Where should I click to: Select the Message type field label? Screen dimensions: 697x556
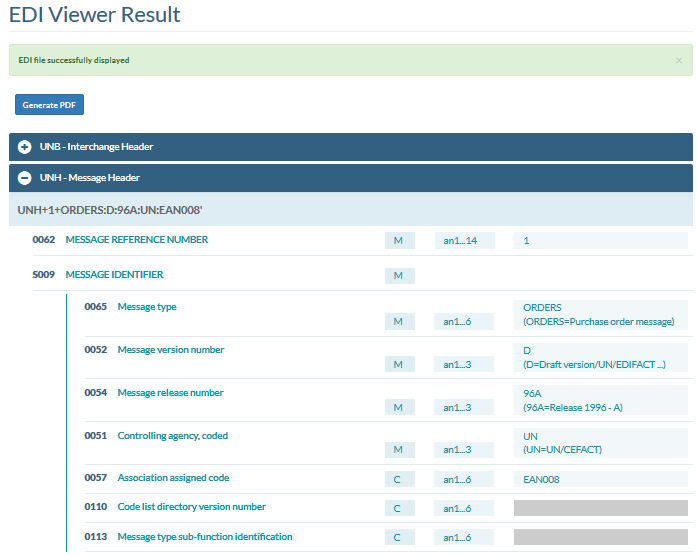click(x=146, y=307)
